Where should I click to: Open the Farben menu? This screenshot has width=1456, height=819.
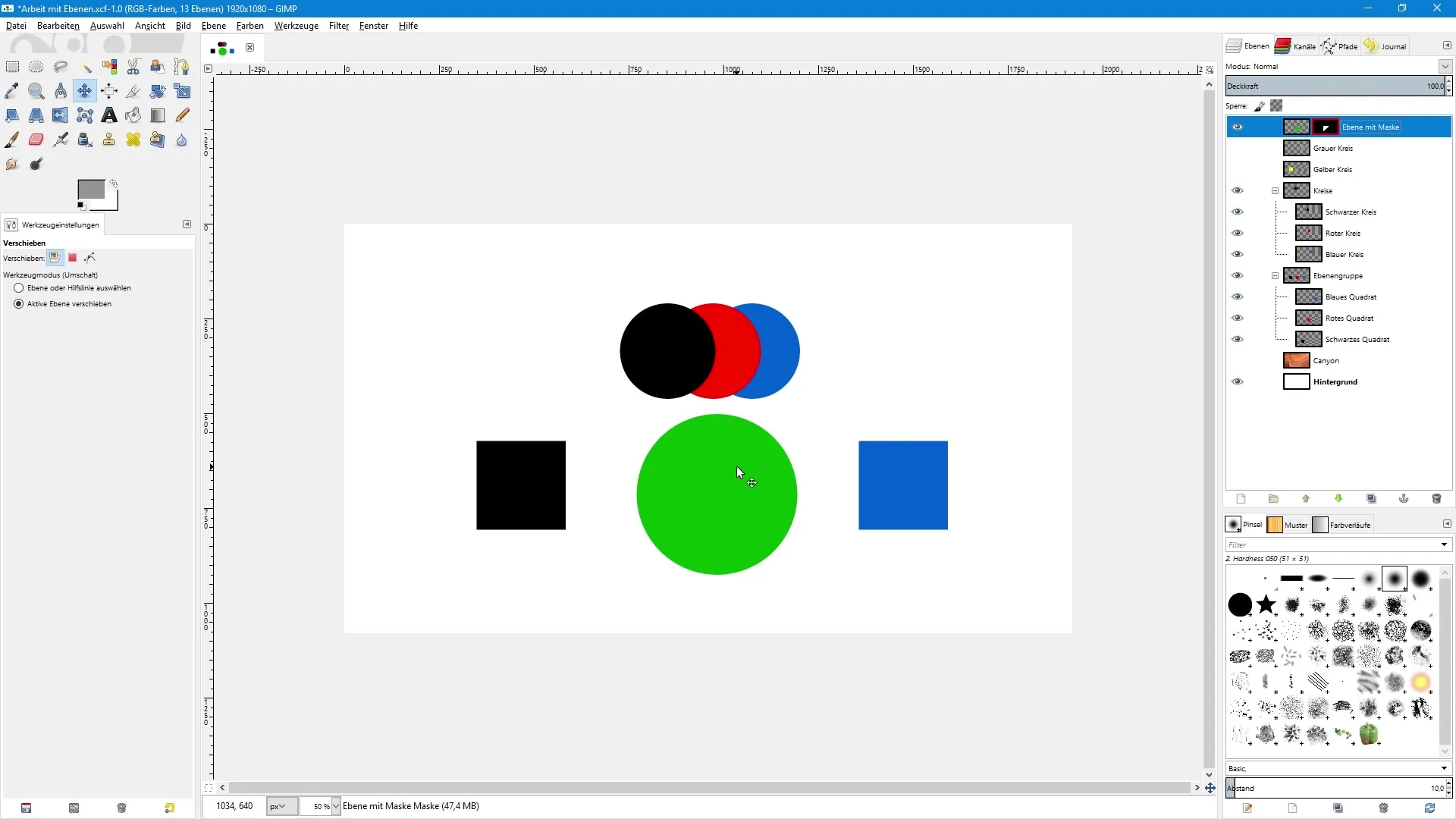pyautogui.click(x=249, y=26)
